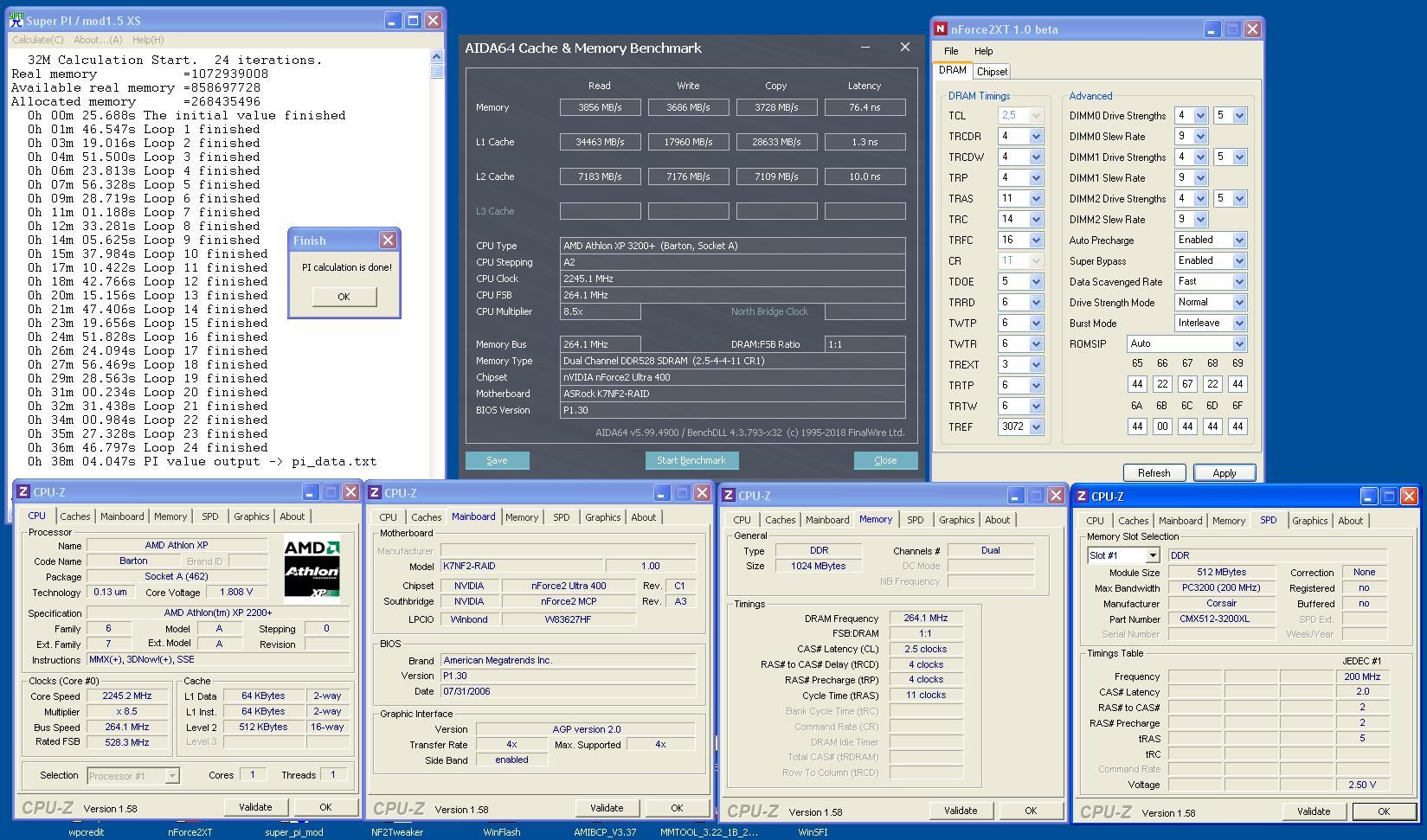
Task: Open nForce2XT shortcut at bottom
Action: pyautogui.click(x=190, y=832)
